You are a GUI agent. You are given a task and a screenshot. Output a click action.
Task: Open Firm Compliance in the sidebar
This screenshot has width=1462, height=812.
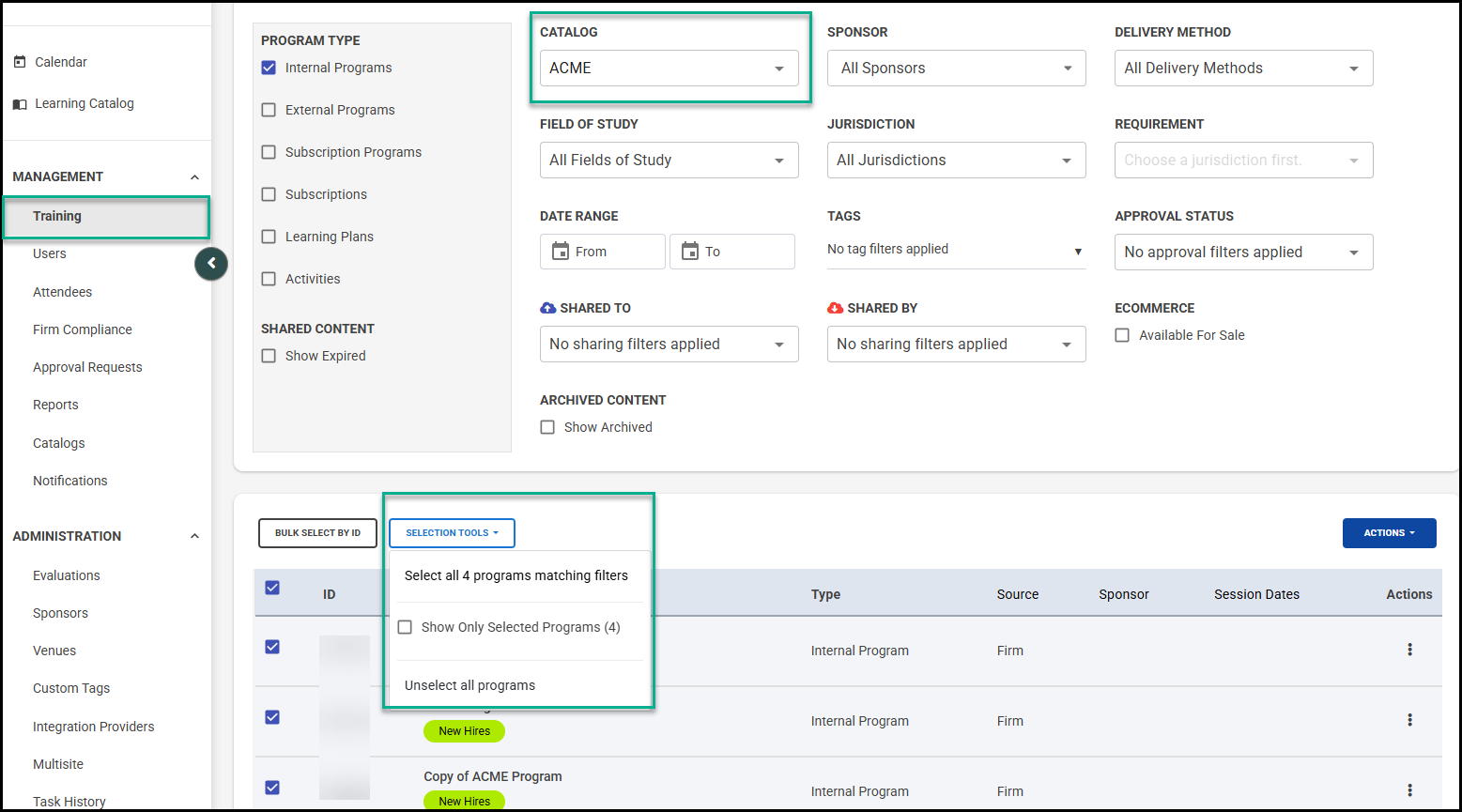pyautogui.click(x=83, y=329)
